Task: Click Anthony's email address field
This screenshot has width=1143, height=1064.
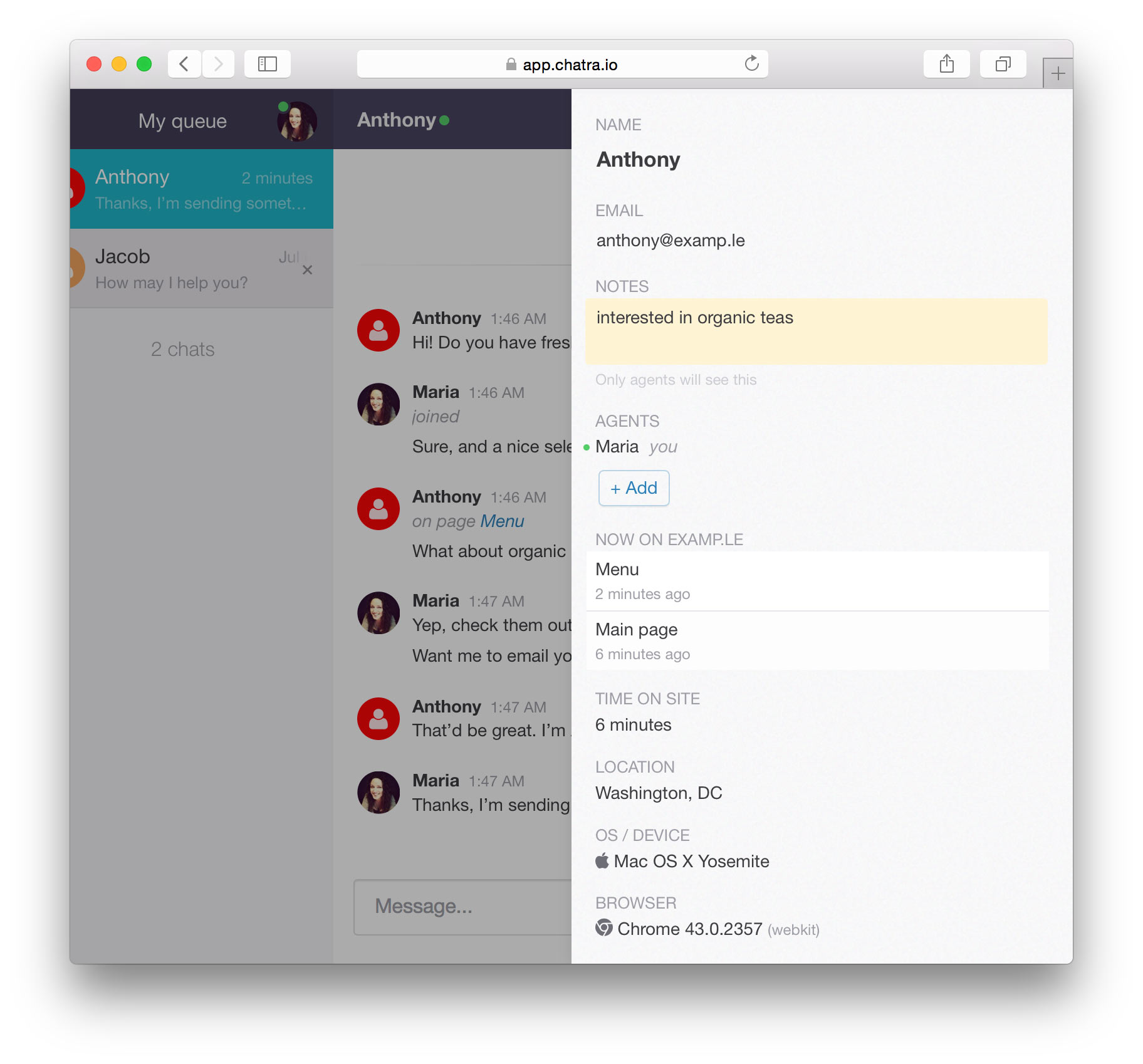Action: tap(671, 241)
